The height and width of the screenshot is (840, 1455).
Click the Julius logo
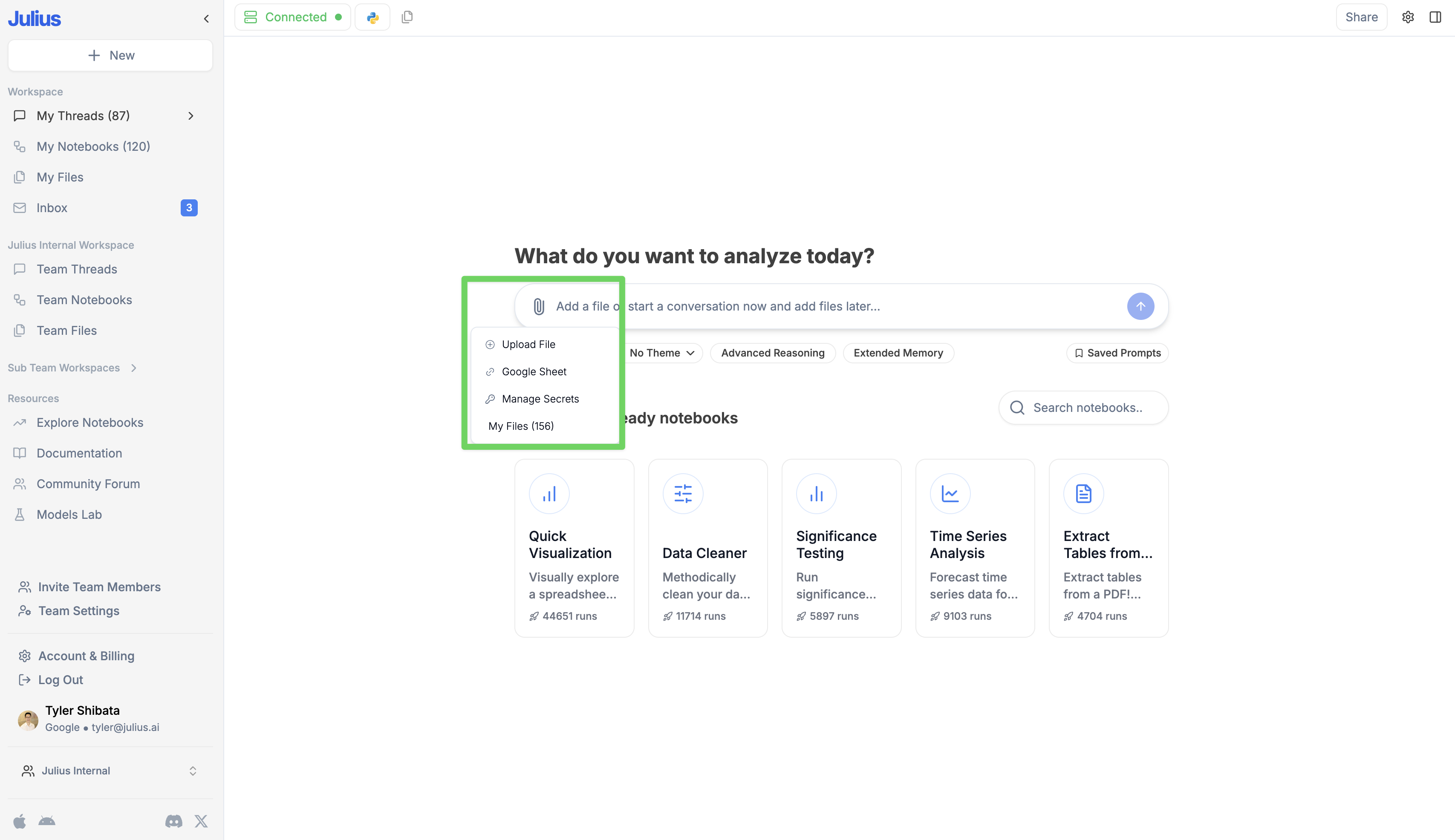pyautogui.click(x=34, y=18)
